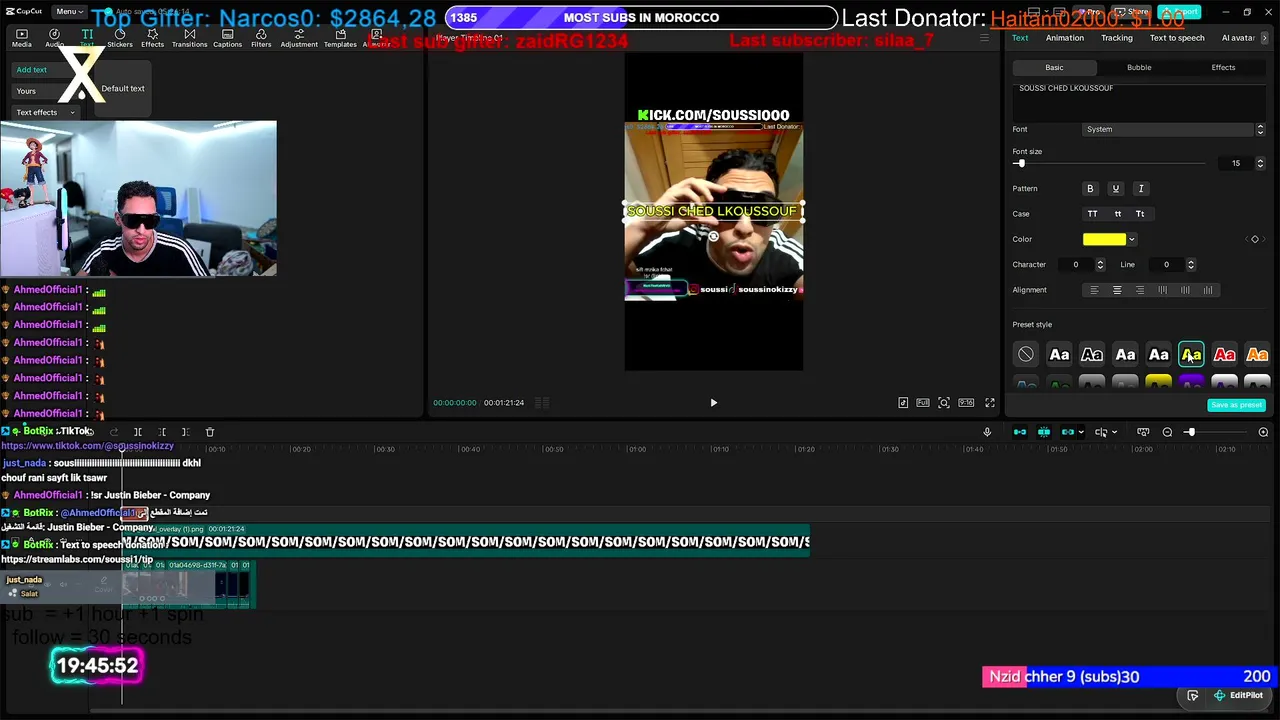The height and width of the screenshot is (720, 1280).
Task: Select the no preset style option
Action: click(1026, 355)
